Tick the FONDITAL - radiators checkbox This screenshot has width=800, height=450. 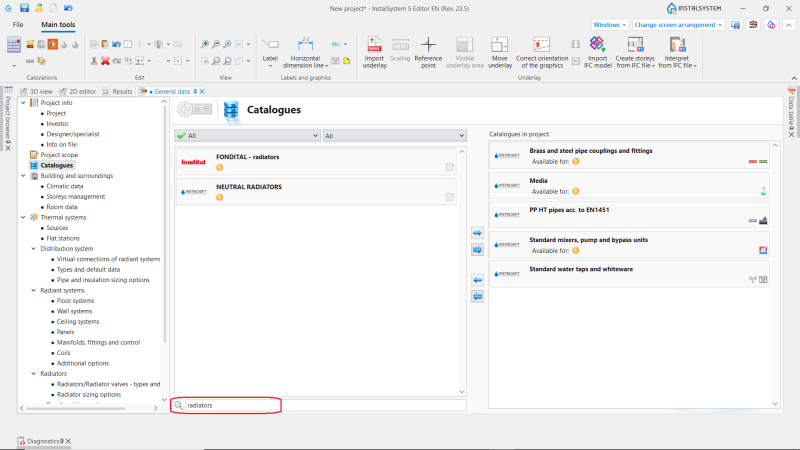coord(449,167)
